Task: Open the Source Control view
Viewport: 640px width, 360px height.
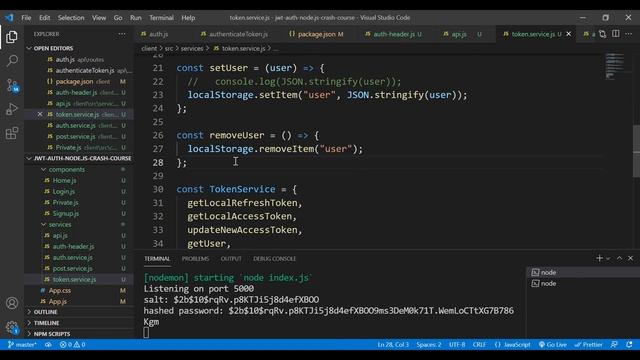Action: pos(12,85)
